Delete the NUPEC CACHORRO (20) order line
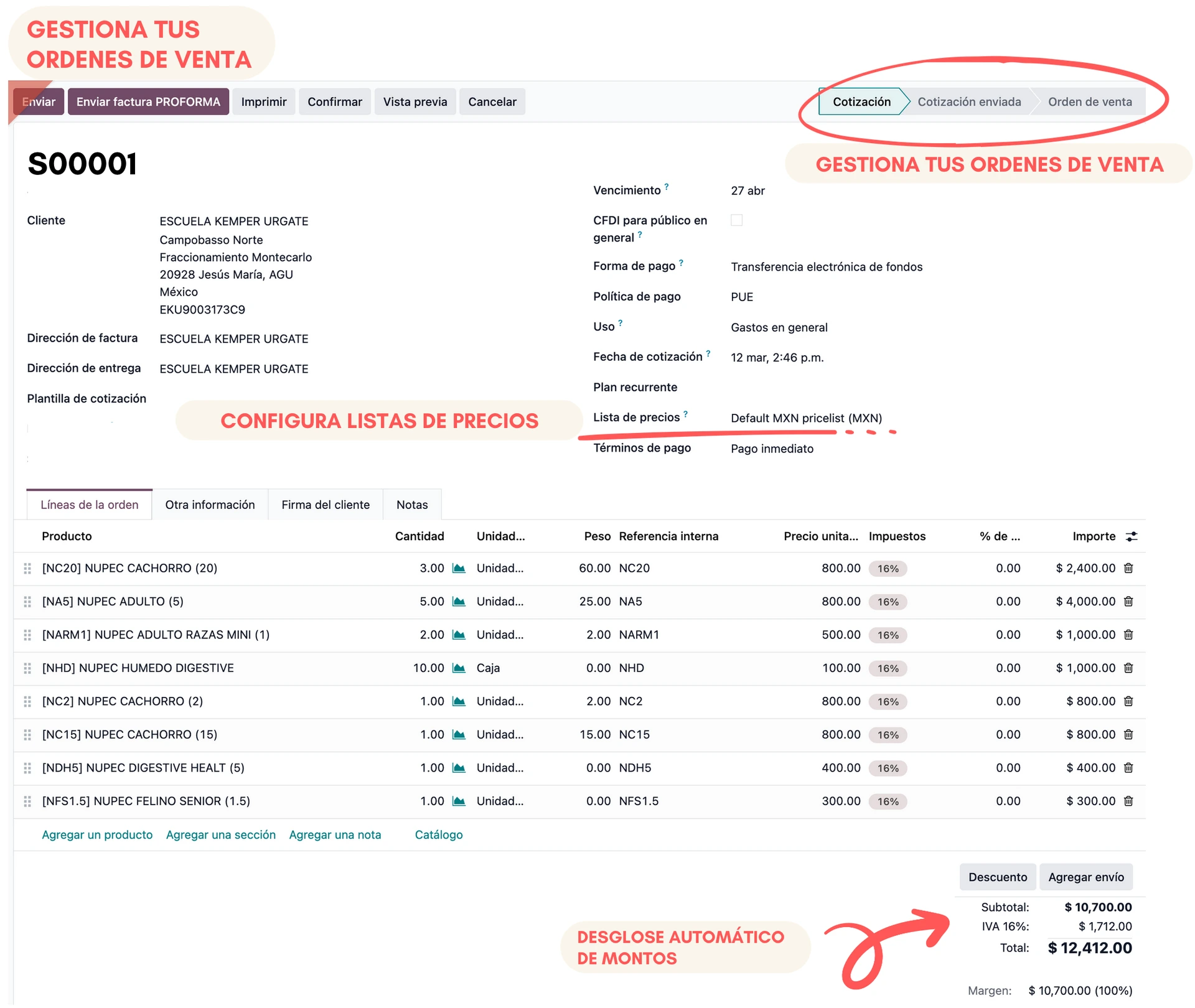Screen dimensions: 1195x1008 click(1128, 568)
